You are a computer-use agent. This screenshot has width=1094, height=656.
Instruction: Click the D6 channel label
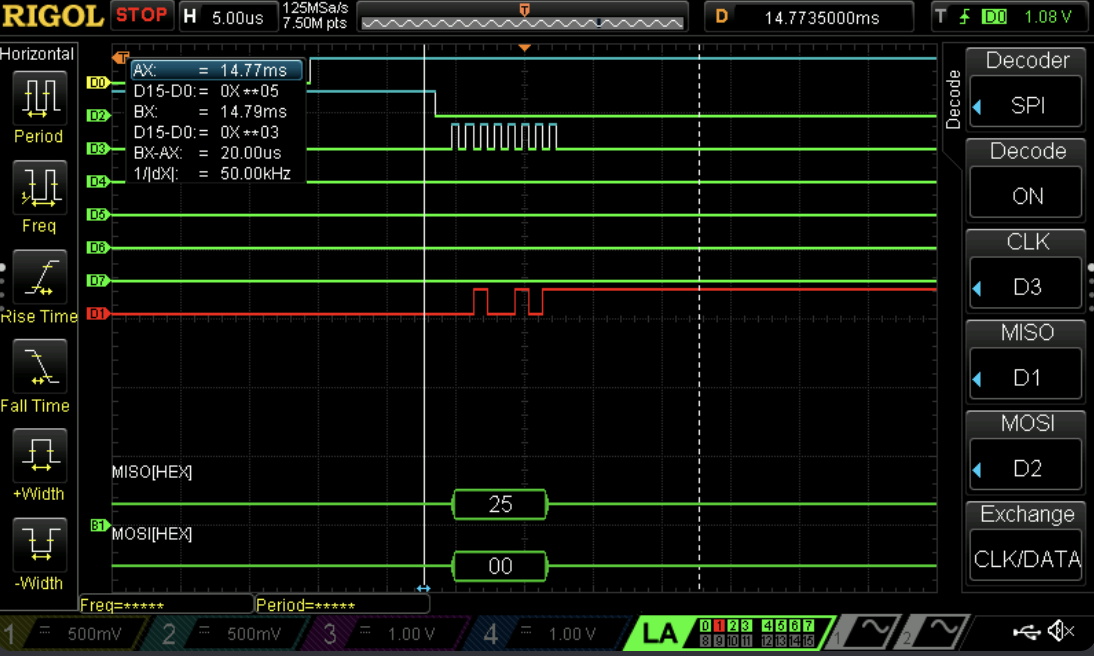pos(98,247)
